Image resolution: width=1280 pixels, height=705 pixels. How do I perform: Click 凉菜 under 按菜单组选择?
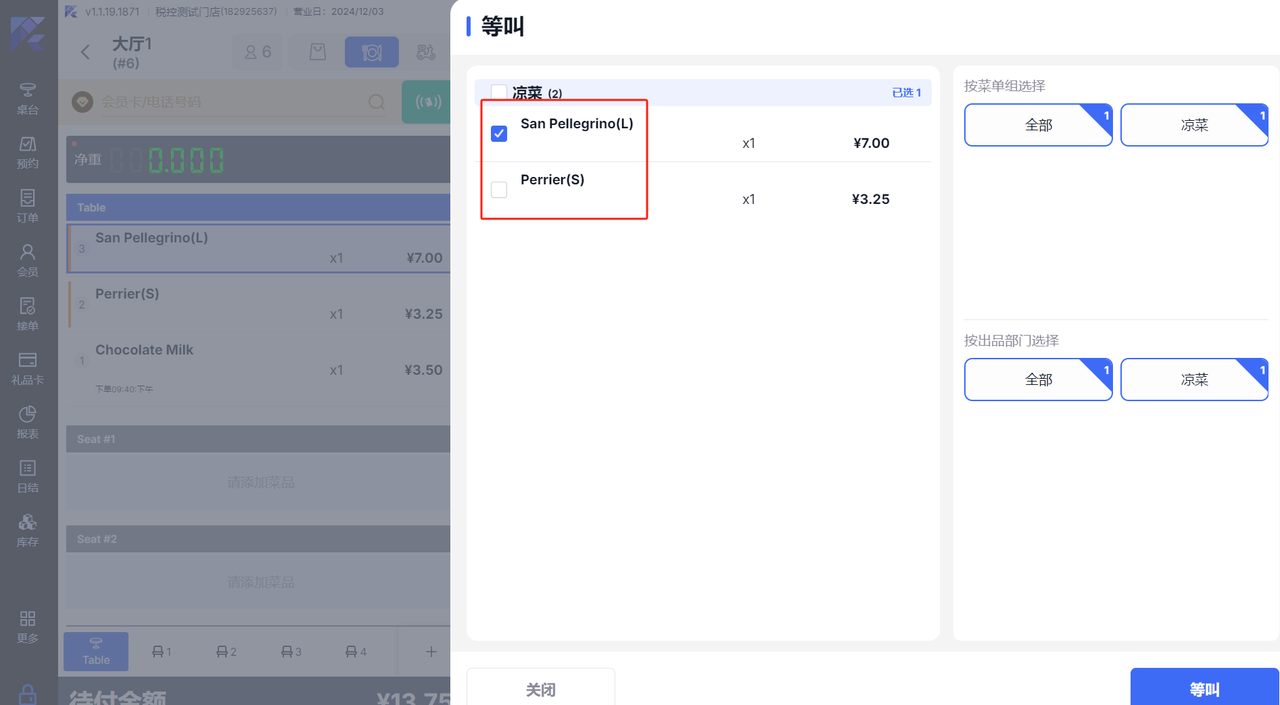coord(1194,125)
